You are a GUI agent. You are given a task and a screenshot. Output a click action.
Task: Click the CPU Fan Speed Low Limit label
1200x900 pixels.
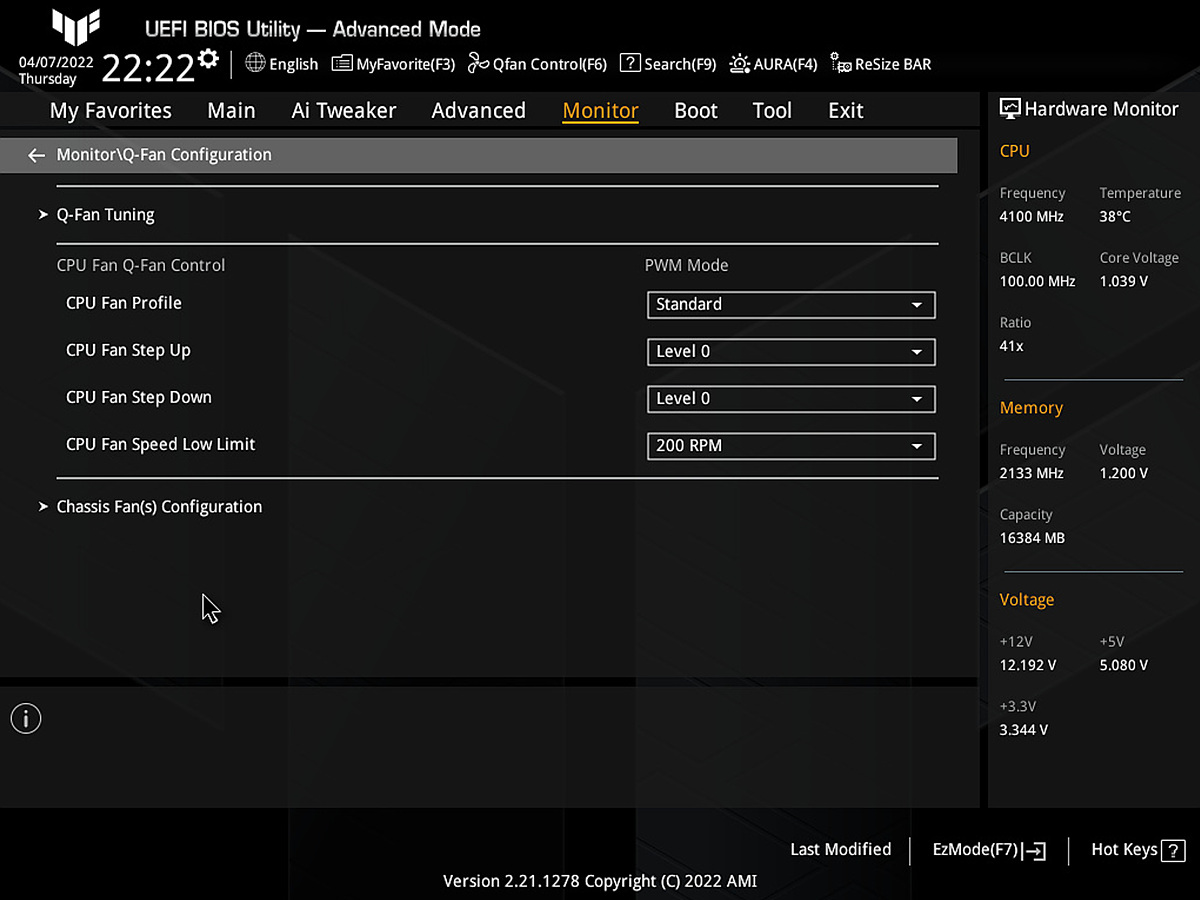pos(161,444)
